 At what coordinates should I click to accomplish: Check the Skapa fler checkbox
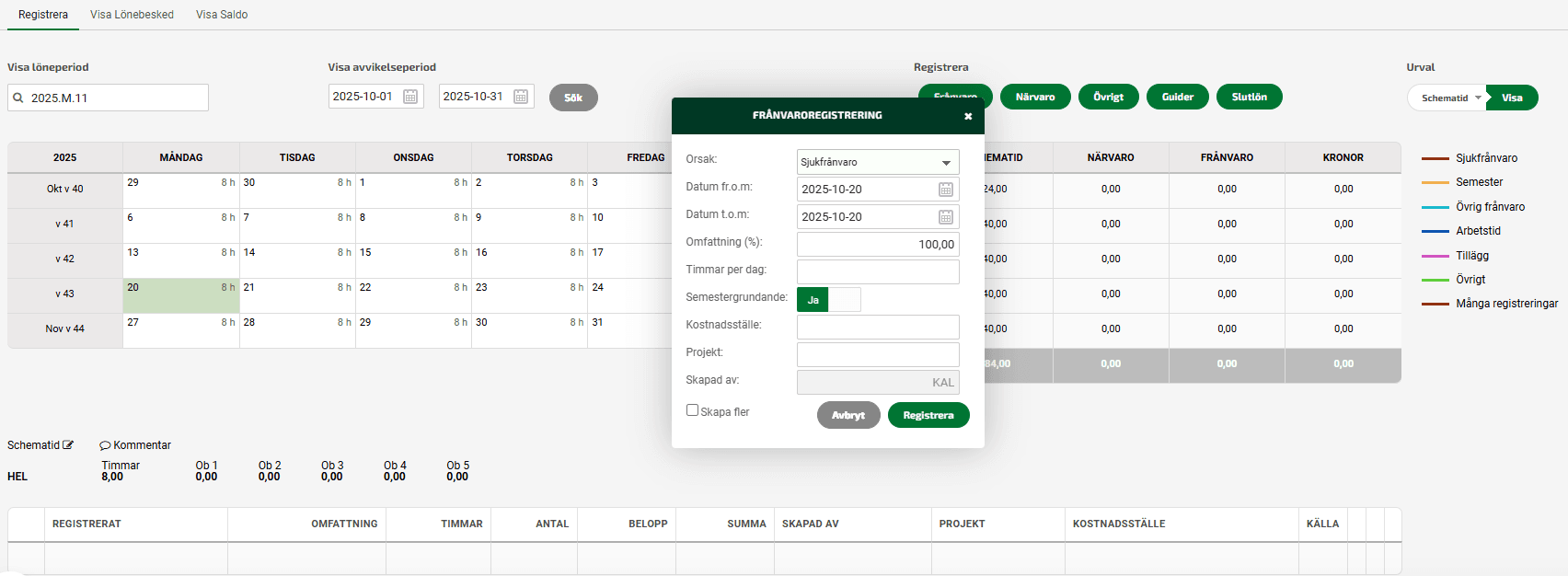click(693, 410)
